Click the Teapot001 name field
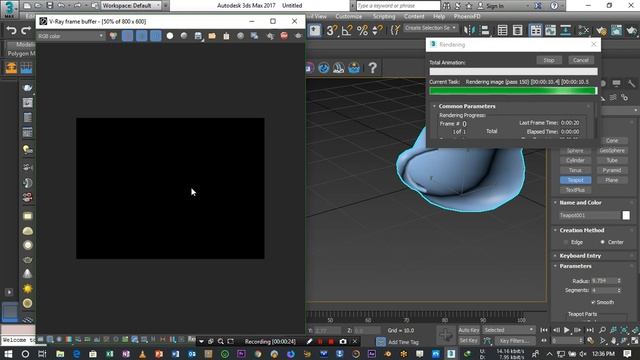This screenshot has width=640, height=360. (x=589, y=215)
